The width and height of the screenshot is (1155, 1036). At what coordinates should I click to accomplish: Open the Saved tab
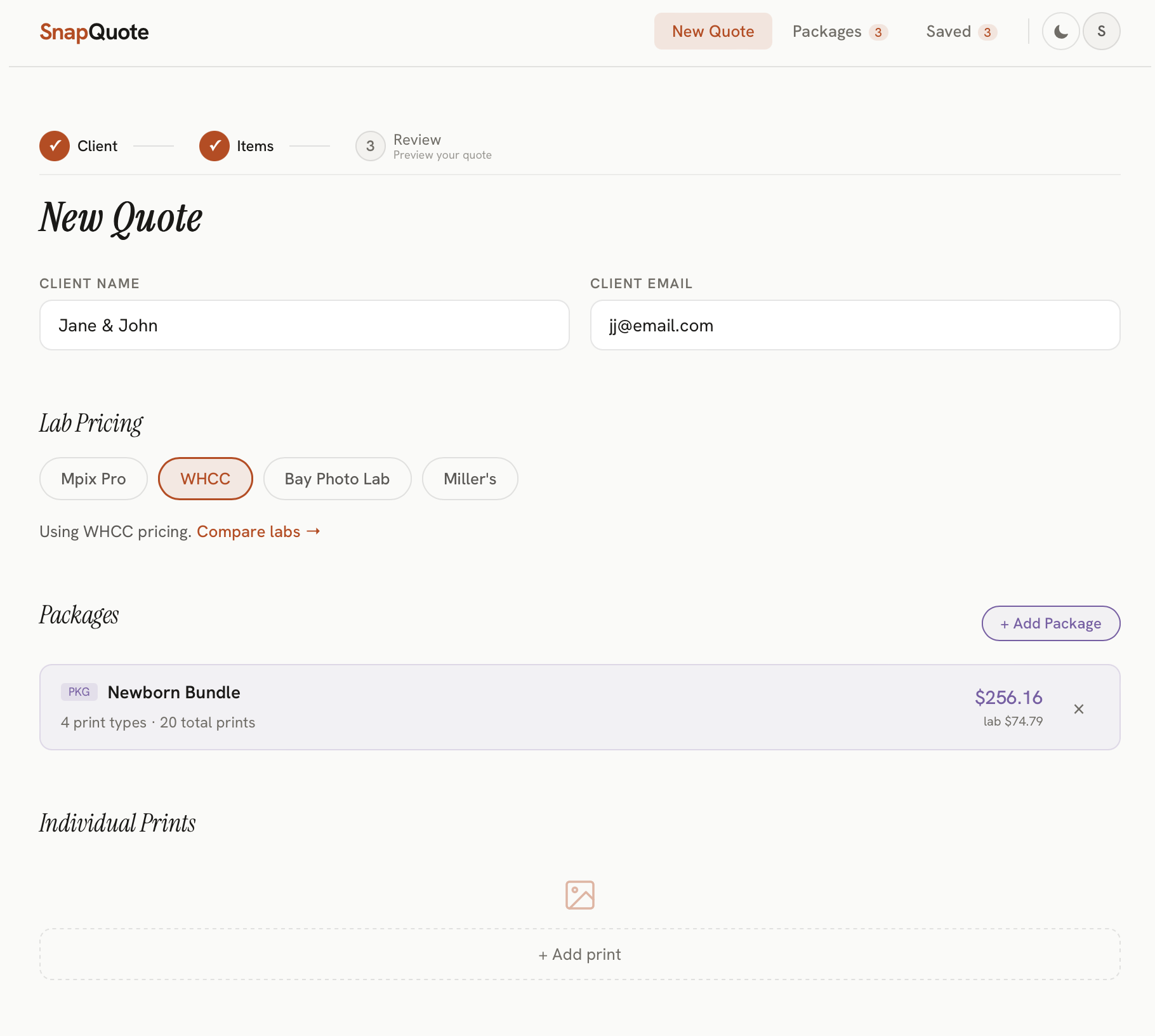click(x=961, y=31)
